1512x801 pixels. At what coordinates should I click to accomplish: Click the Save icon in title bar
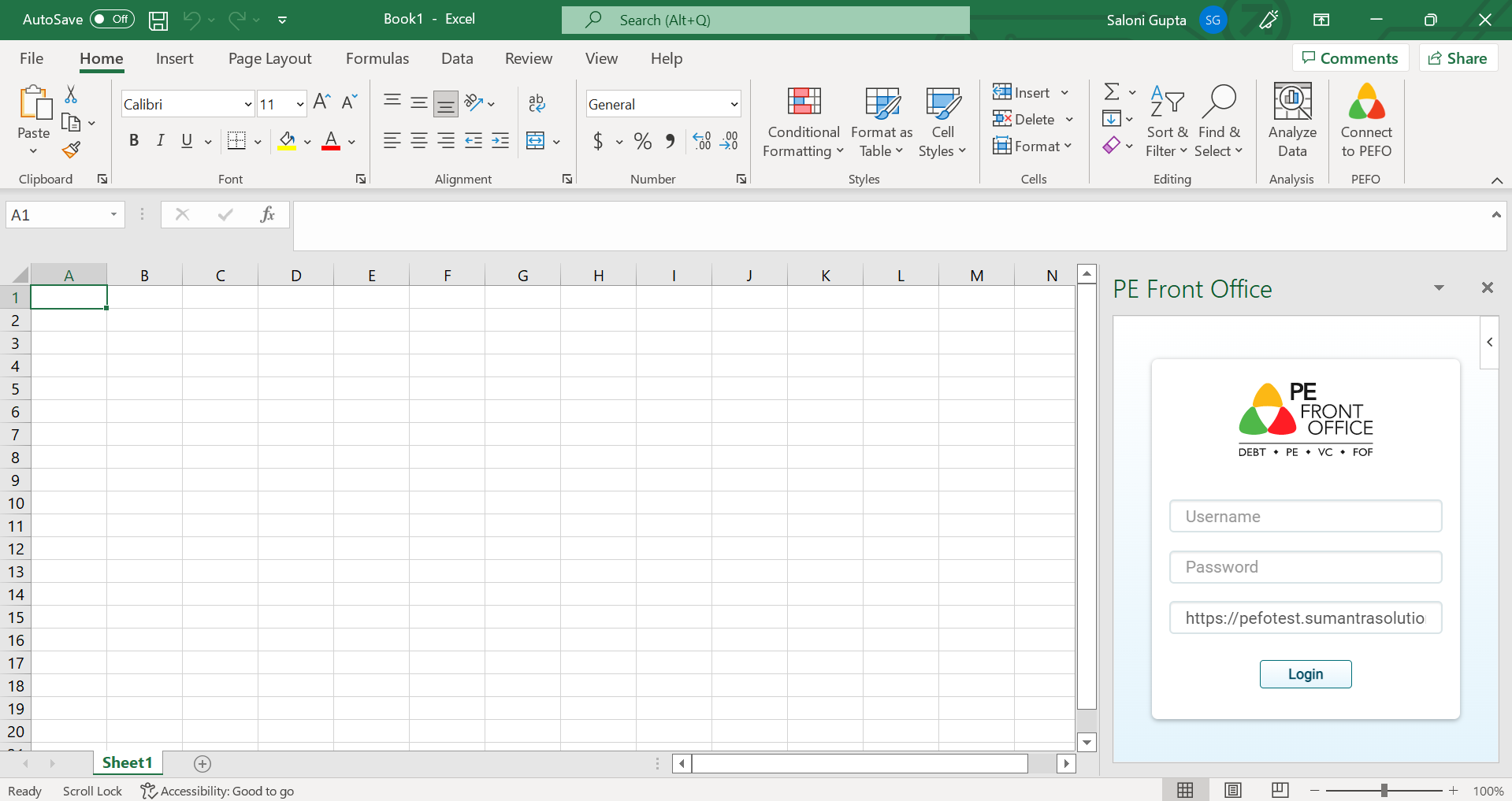158,20
